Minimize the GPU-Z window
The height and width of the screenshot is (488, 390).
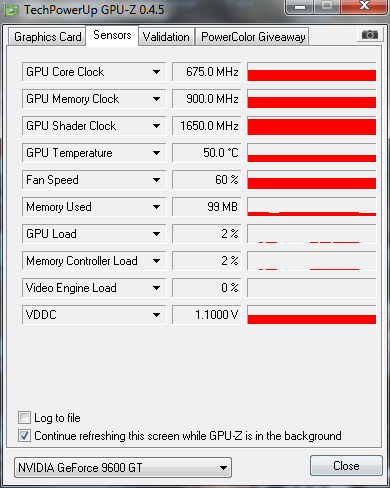(300, 6)
